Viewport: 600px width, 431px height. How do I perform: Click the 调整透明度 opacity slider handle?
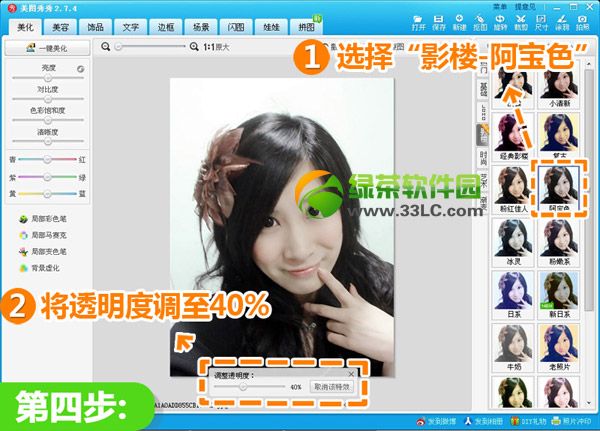pos(243,387)
